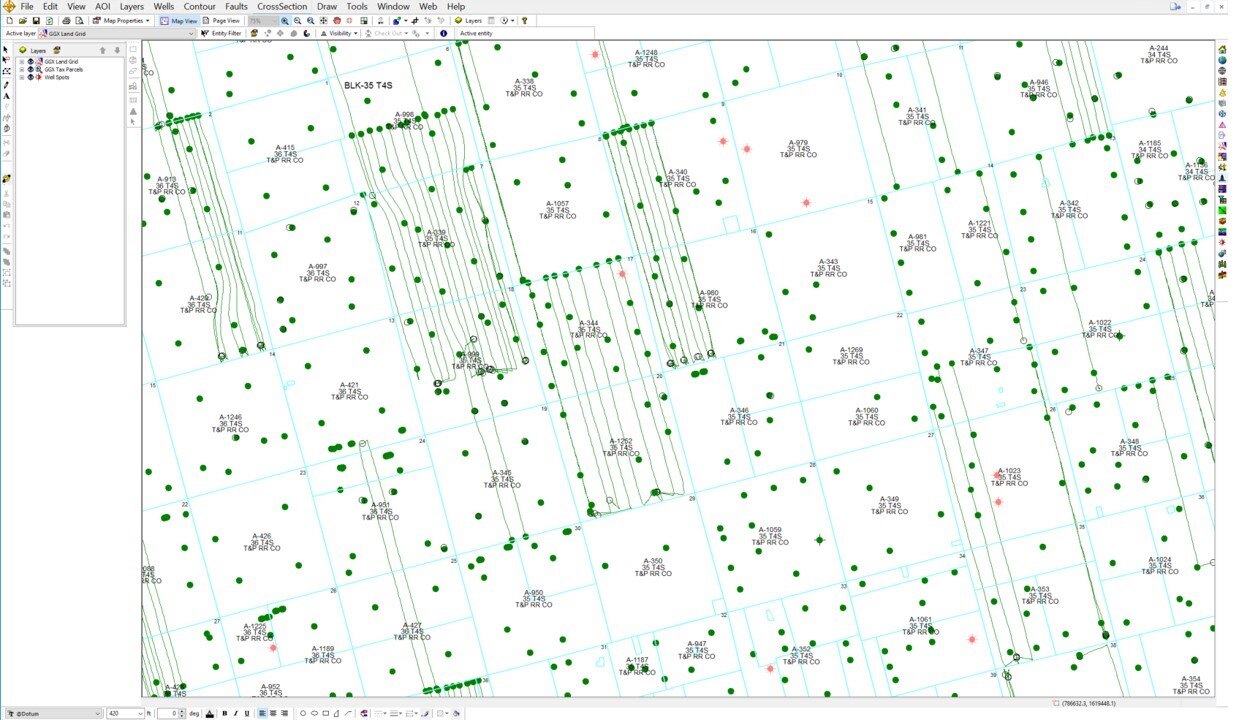
Task: Click the Print preview icon
Action: (79, 20)
